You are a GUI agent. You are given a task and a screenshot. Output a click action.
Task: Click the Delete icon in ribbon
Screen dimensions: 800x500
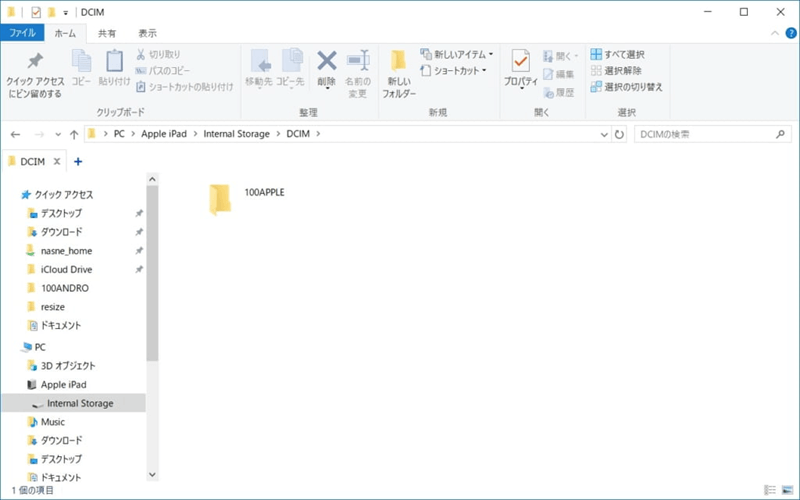(x=326, y=62)
